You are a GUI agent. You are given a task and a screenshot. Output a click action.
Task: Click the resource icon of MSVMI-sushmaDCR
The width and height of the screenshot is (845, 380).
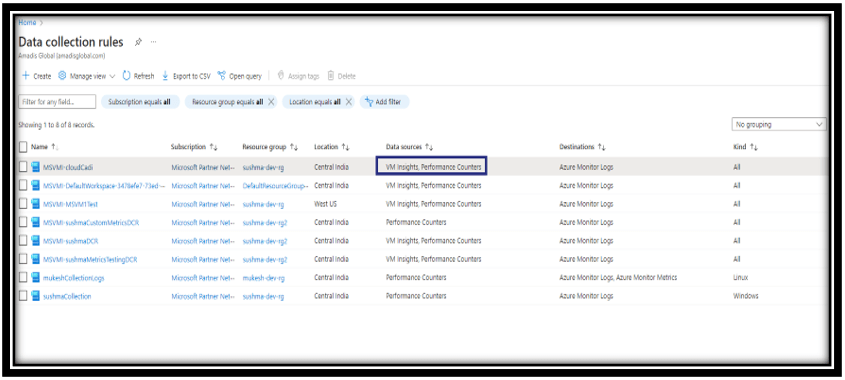tap(36, 240)
